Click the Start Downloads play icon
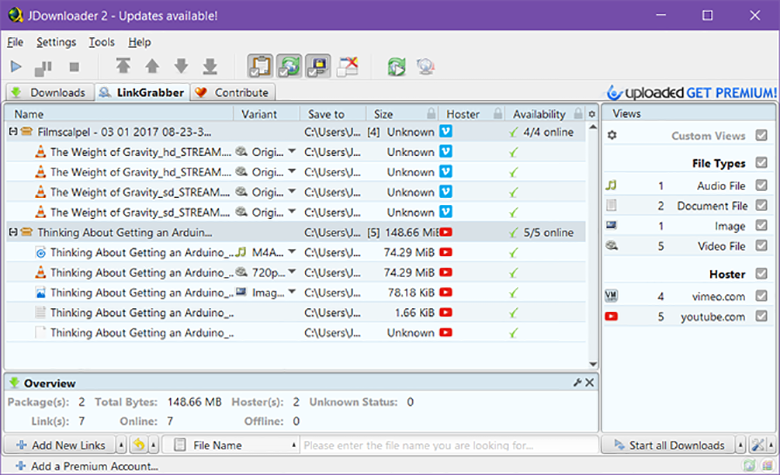780x475 pixels. (x=16, y=67)
